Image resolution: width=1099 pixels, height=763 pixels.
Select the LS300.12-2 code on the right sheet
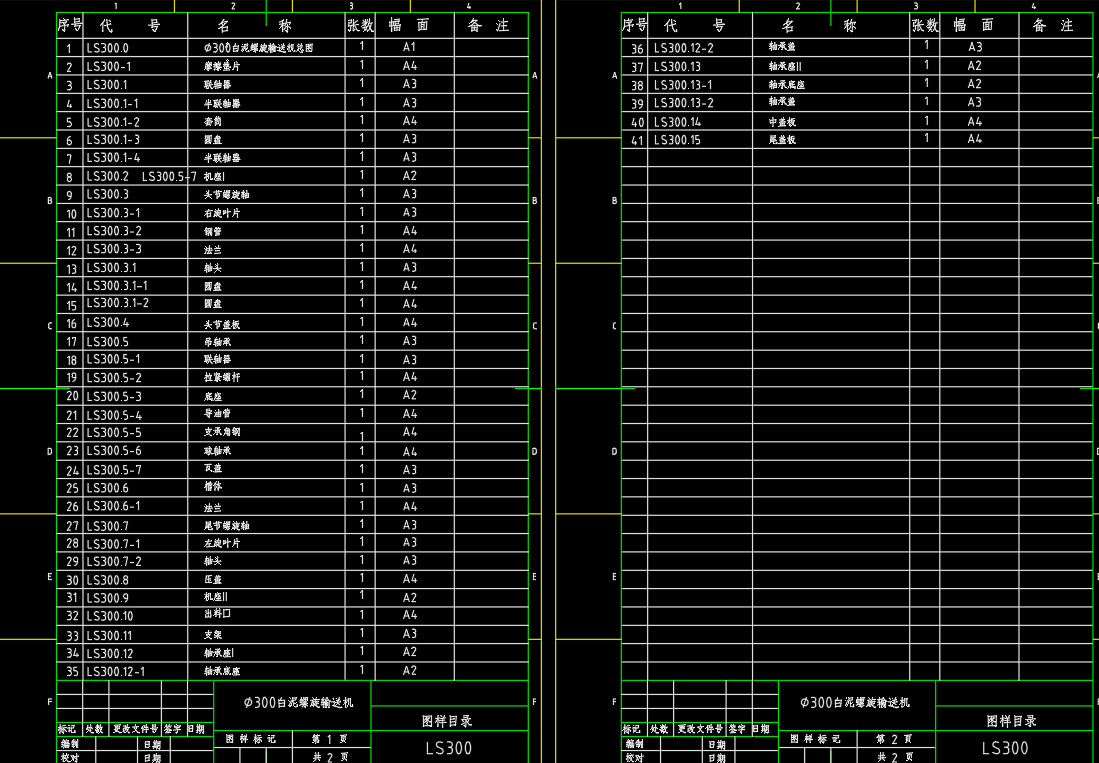[x=683, y=48]
